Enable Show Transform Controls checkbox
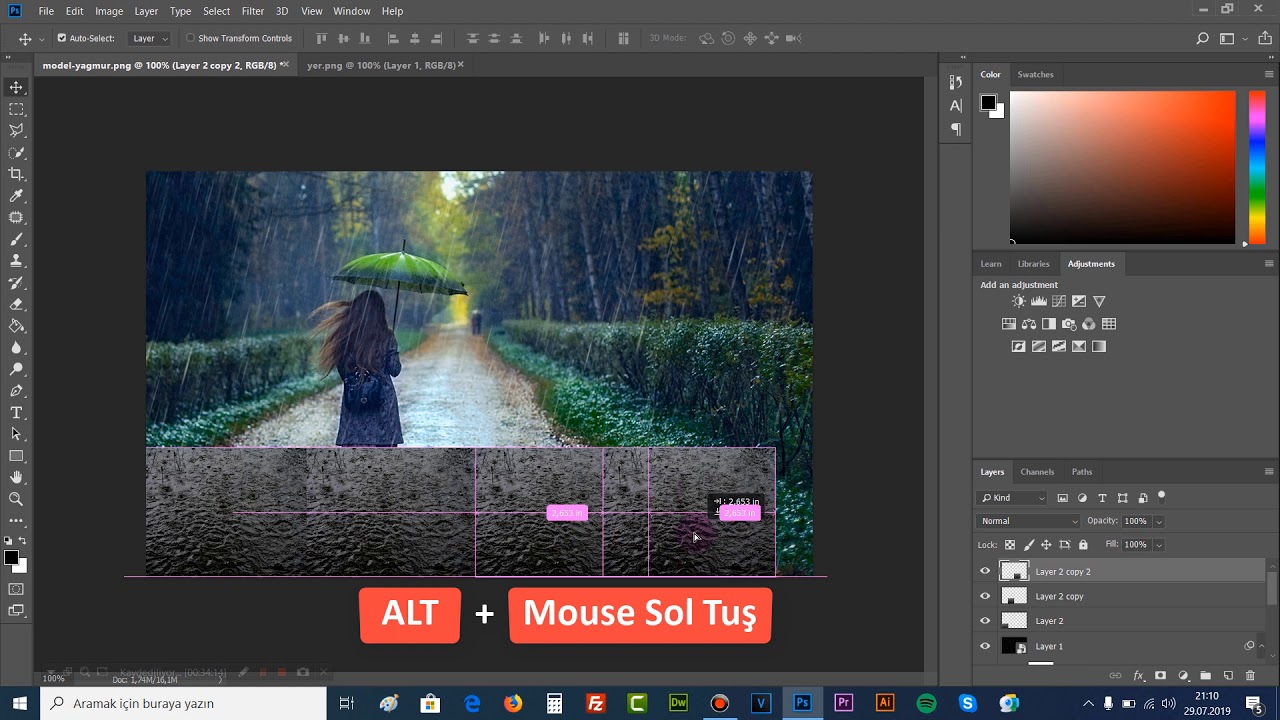This screenshot has height=720, width=1280. point(190,38)
